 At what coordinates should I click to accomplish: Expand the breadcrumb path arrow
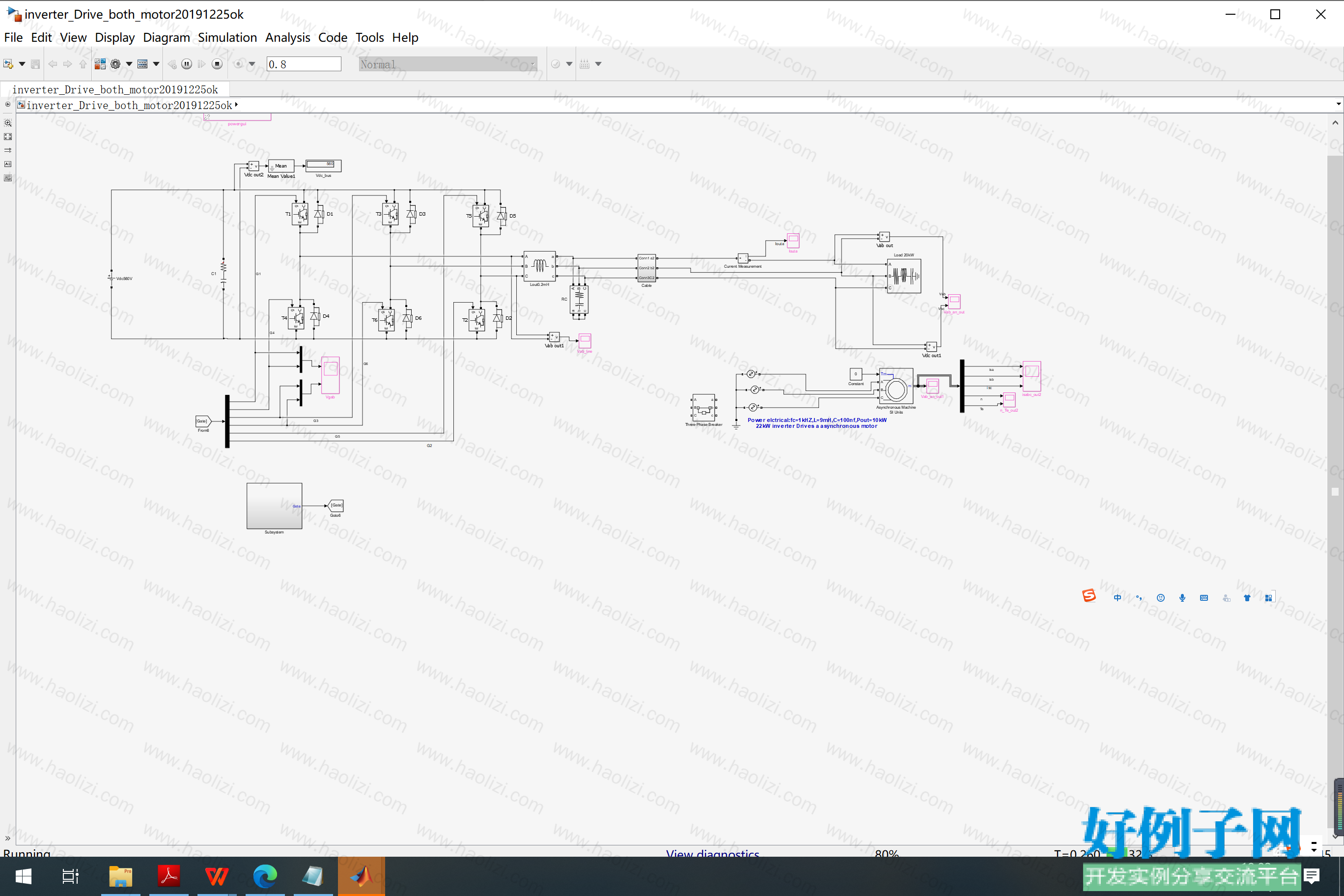[x=236, y=105]
